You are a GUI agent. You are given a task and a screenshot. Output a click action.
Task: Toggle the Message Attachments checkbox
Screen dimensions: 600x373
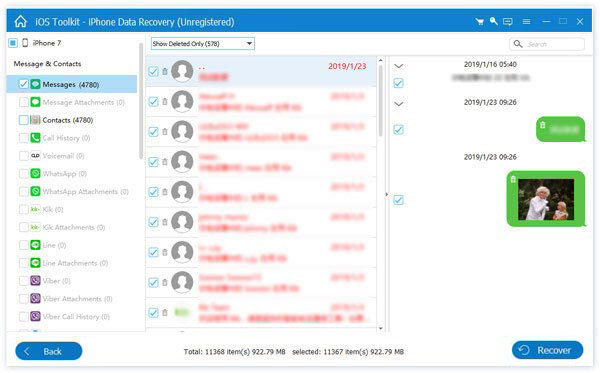click(24, 102)
